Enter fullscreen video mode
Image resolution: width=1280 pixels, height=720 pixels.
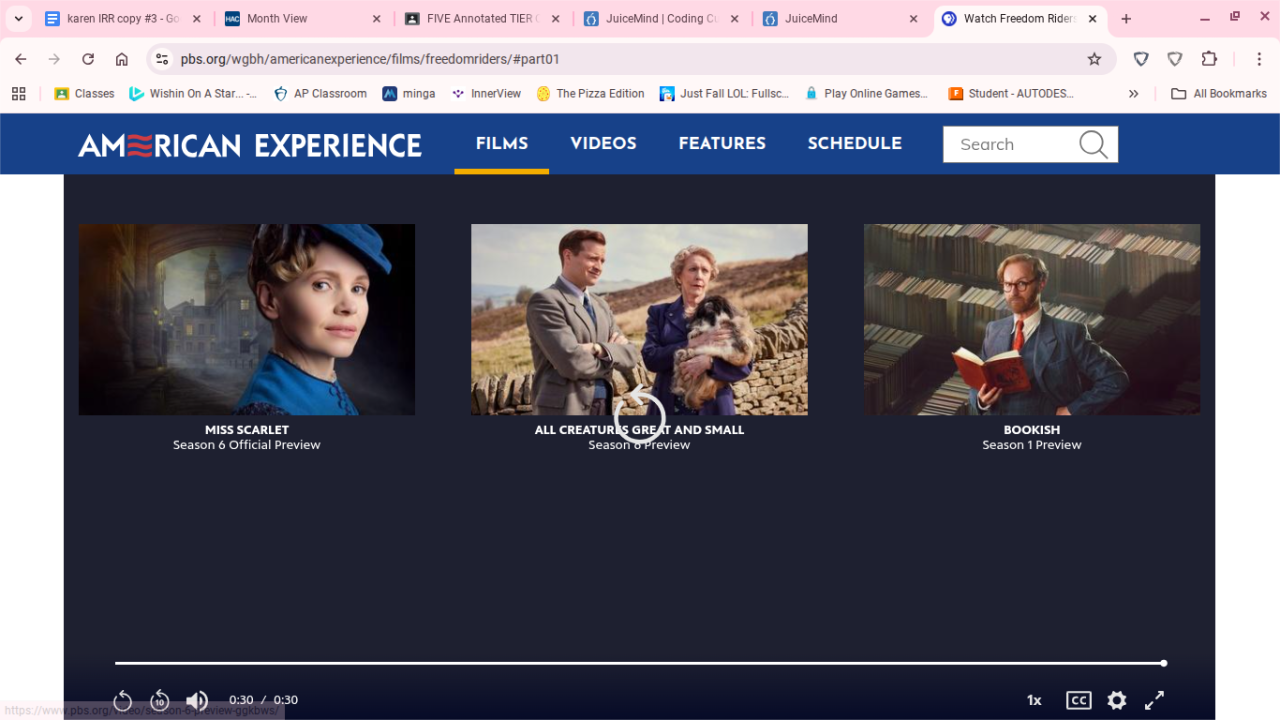pyautogui.click(x=1154, y=700)
